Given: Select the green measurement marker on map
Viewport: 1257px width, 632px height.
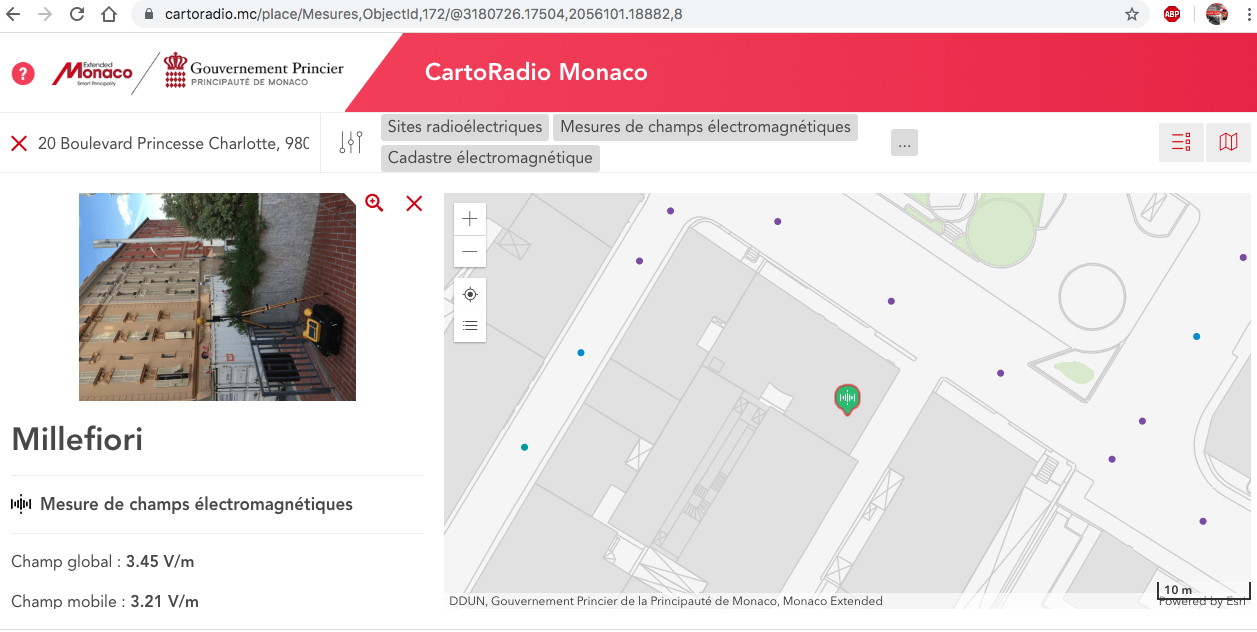Looking at the screenshot, I should (x=847, y=398).
